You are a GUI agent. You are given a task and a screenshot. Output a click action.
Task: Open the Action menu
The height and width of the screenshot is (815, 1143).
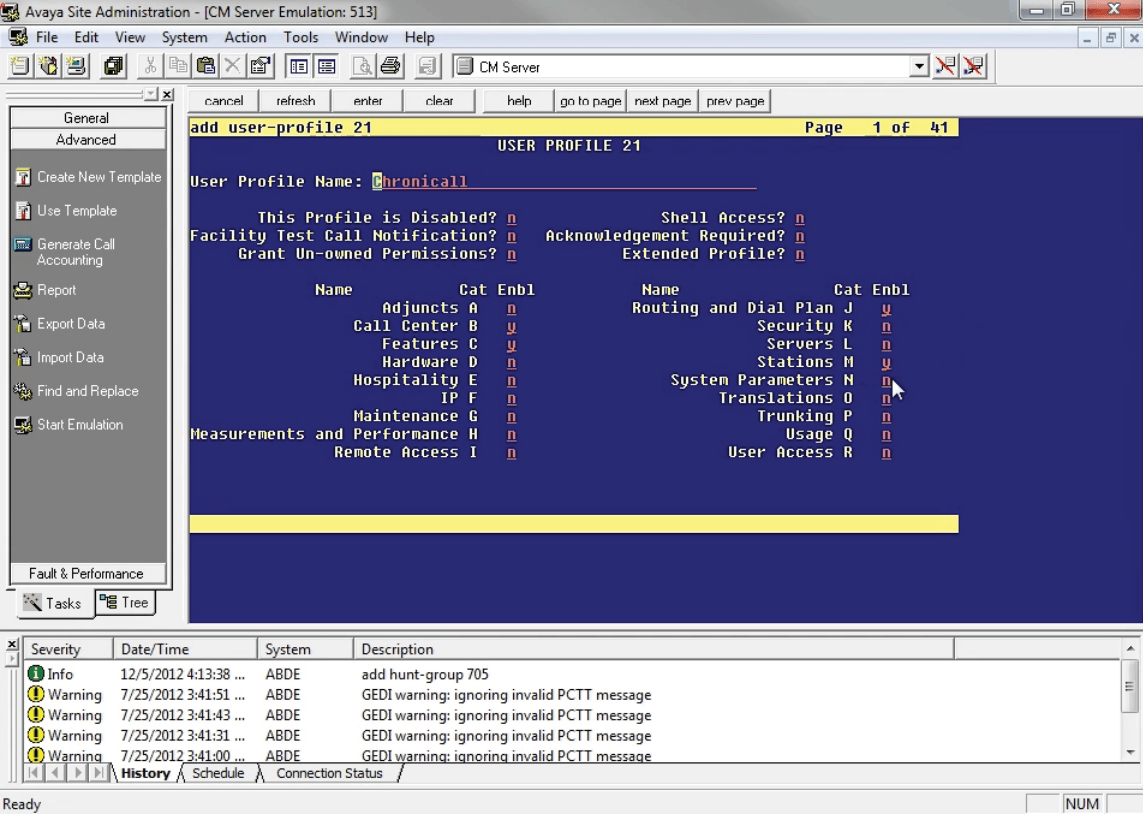click(246, 37)
